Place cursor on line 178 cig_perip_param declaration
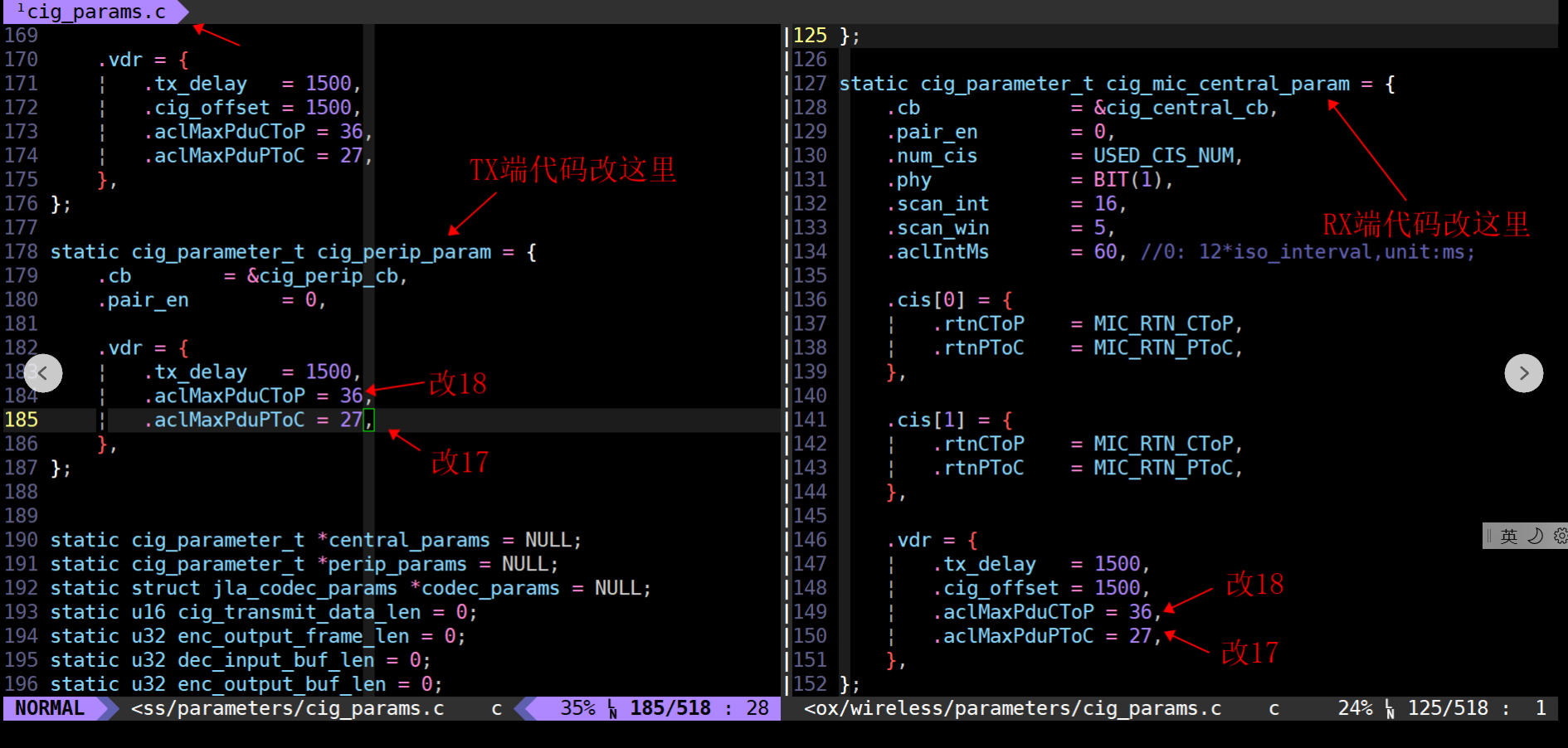 (294, 252)
